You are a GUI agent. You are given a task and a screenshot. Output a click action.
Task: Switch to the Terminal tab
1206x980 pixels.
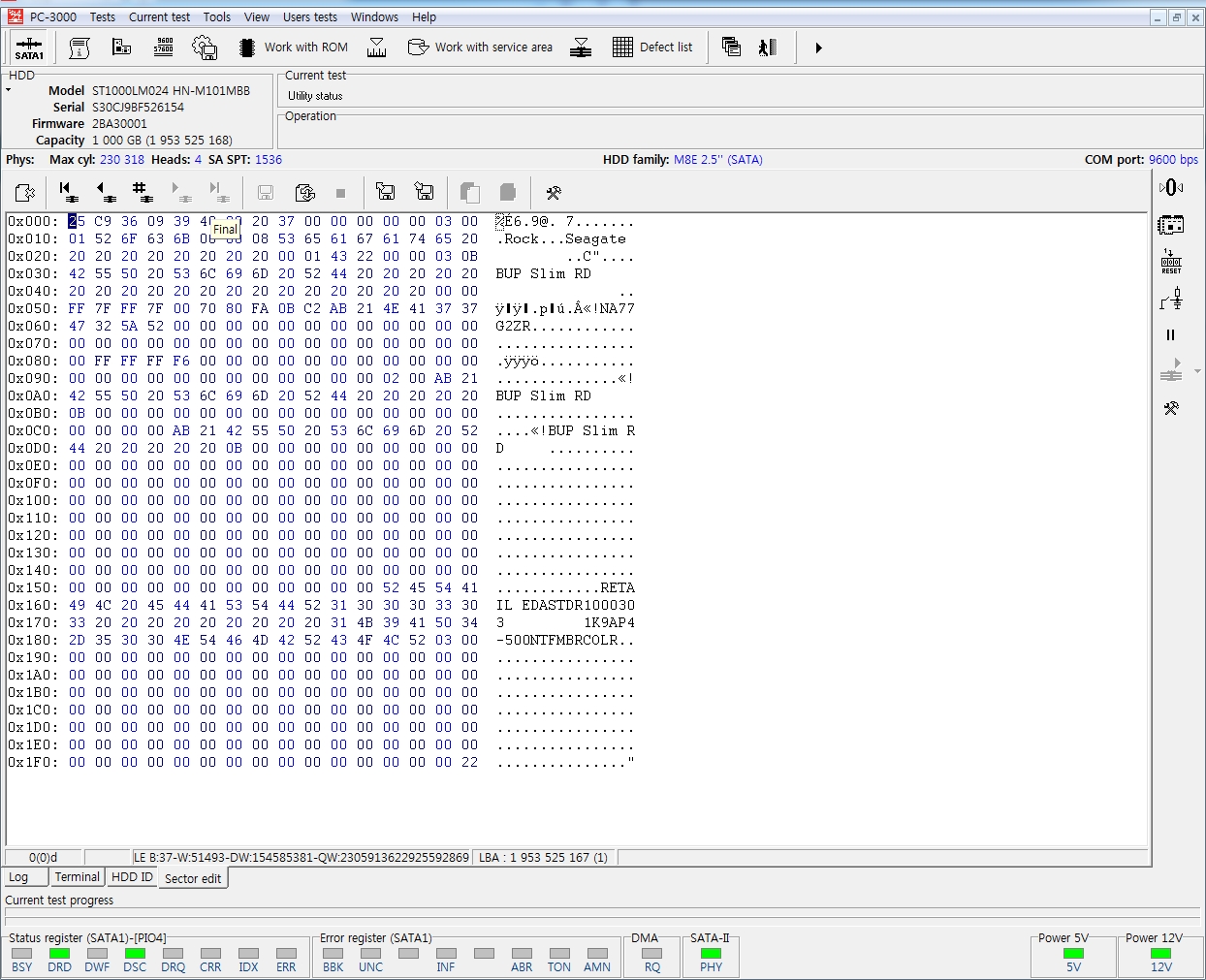[77, 876]
